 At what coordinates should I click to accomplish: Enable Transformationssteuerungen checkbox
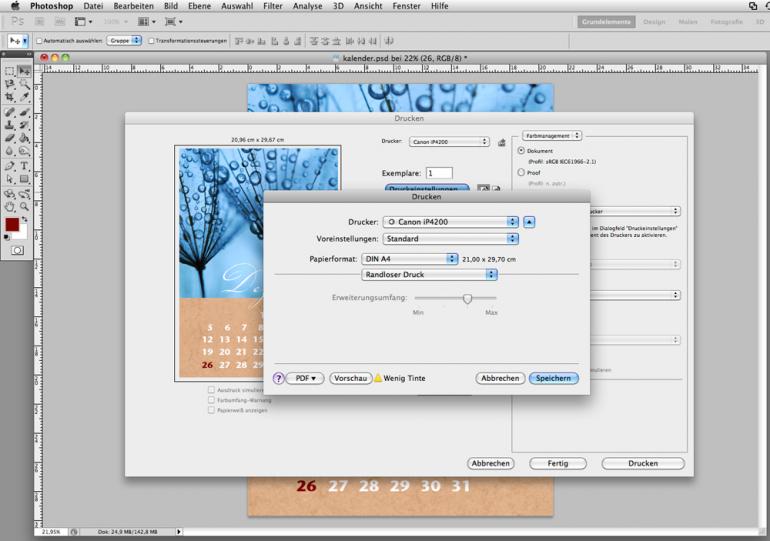click(151, 41)
